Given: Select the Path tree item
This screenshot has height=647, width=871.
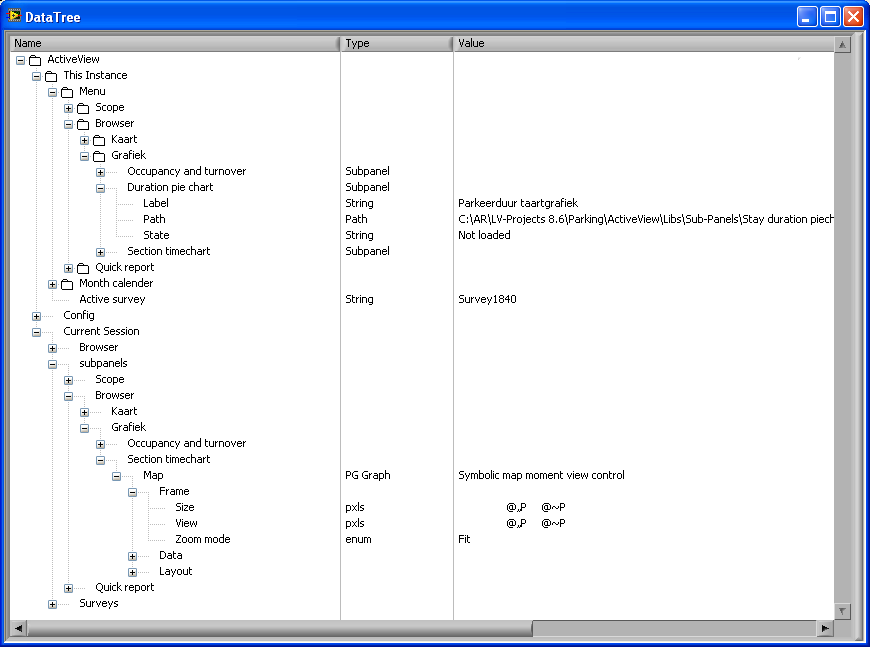Looking at the screenshot, I should pos(154,219).
